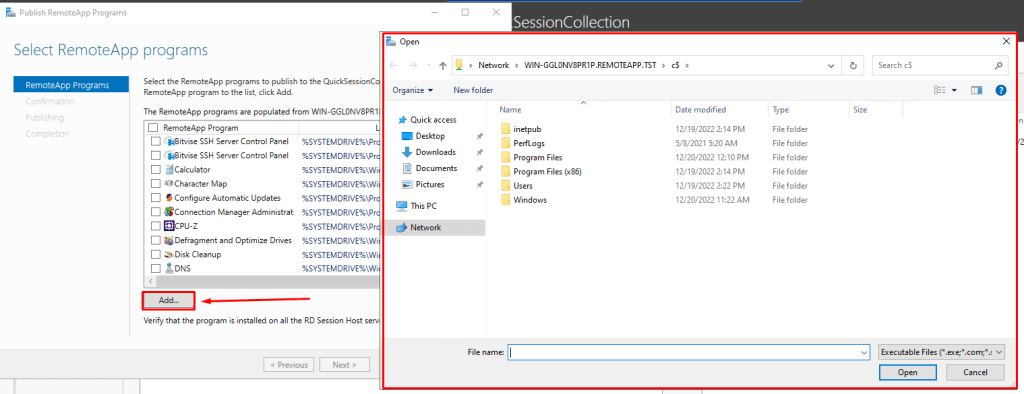Click the Configure Automatic Updates icon
Image resolution: width=1024 pixels, height=394 pixels.
click(x=169, y=198)
